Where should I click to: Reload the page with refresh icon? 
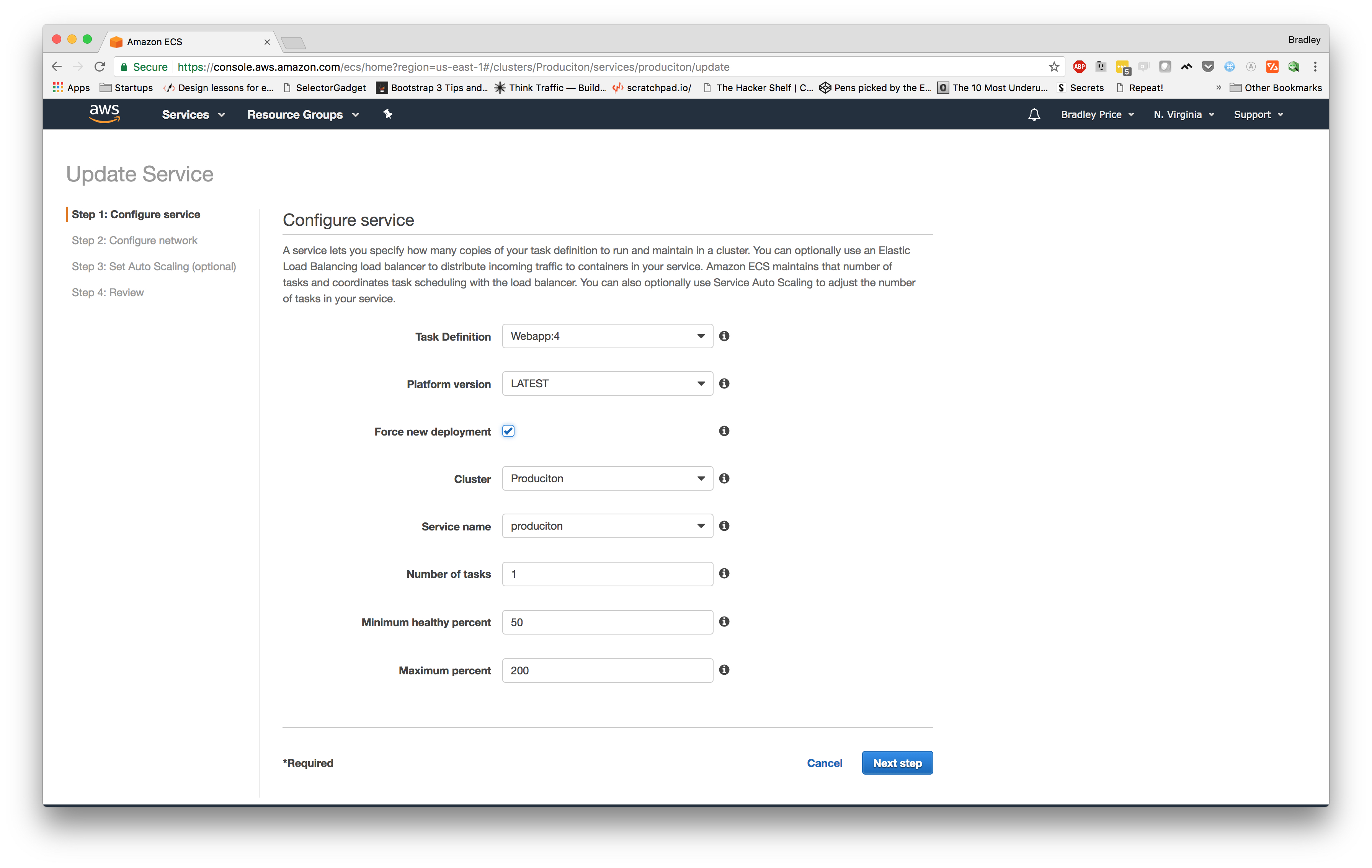[x=100, y=67]
